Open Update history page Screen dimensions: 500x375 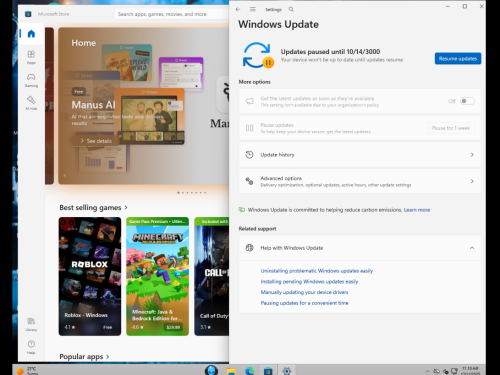click(360, 155)
